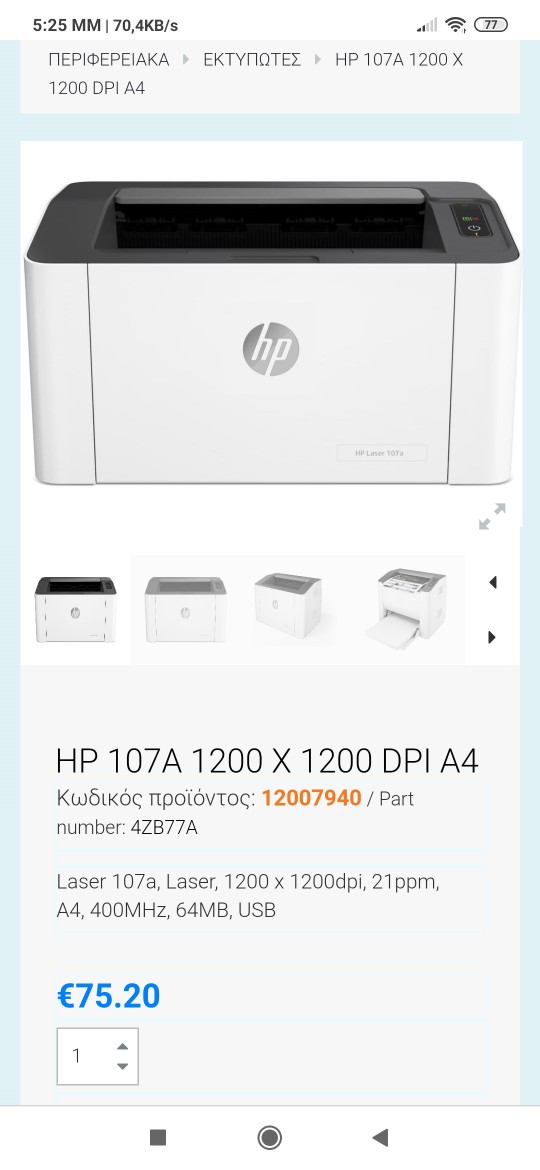
Task: Show previous thumbnails with left arrow
Action: pos(492,582)
